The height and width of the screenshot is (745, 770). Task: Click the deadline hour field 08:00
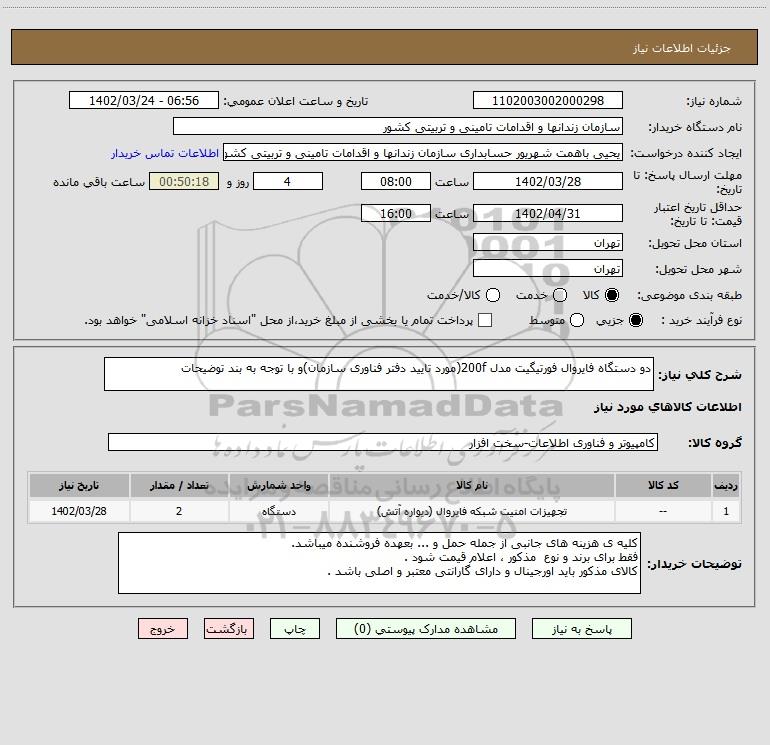tap(396, 181)
